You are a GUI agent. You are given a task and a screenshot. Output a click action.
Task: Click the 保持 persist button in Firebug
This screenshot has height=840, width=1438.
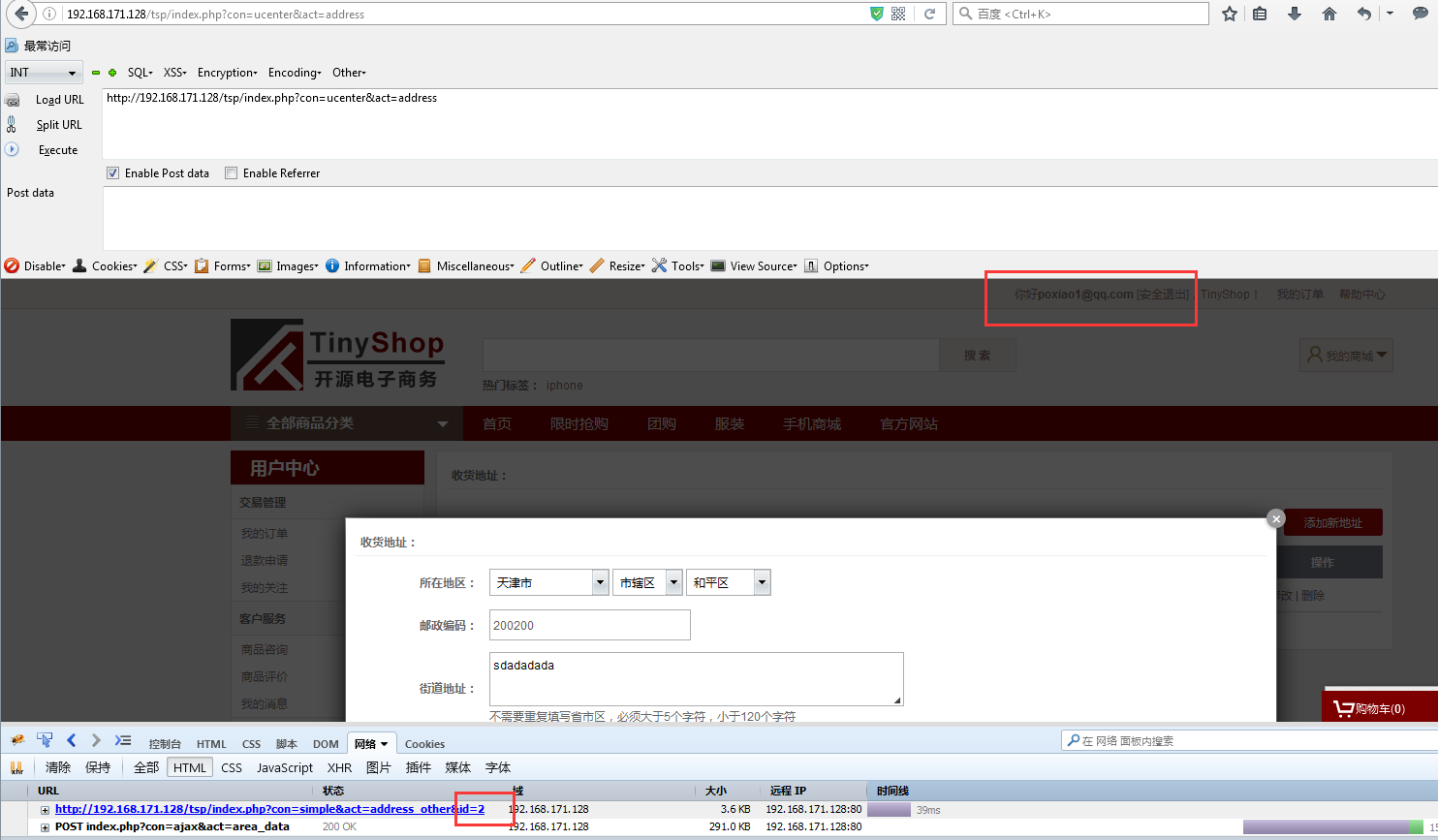98,767
